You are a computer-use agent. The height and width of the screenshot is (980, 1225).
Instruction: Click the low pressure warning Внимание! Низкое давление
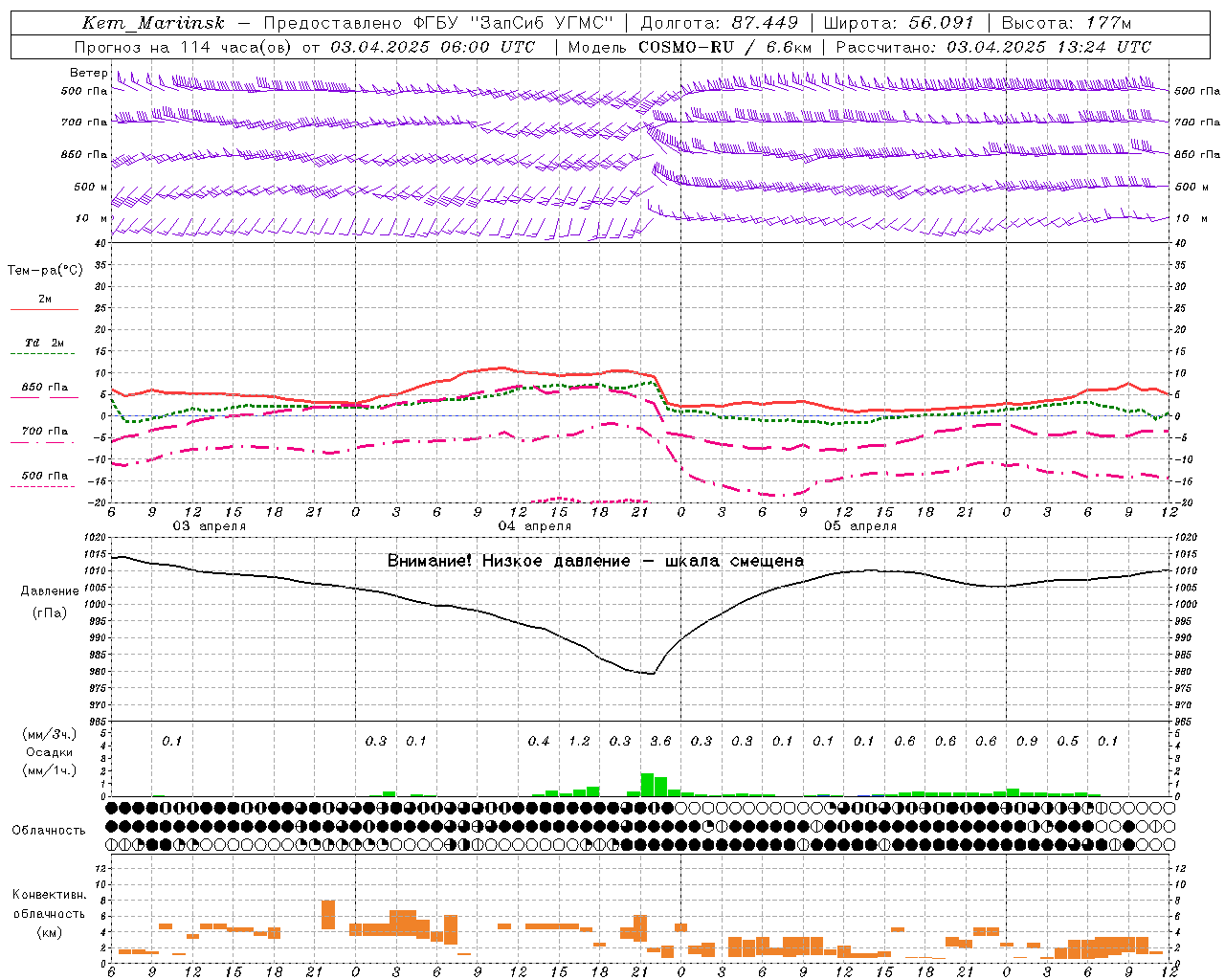pos(508,561)
